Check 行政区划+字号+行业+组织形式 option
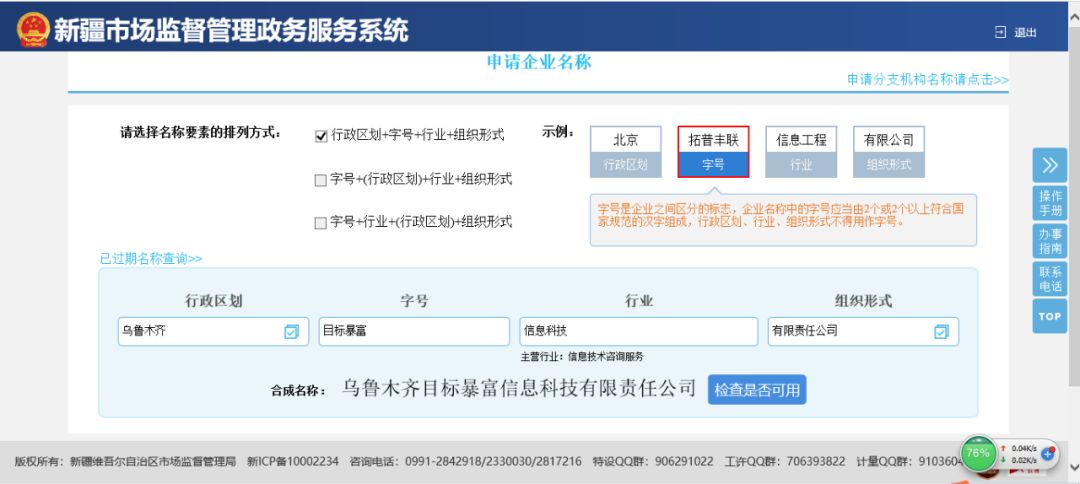 (321, 136)
